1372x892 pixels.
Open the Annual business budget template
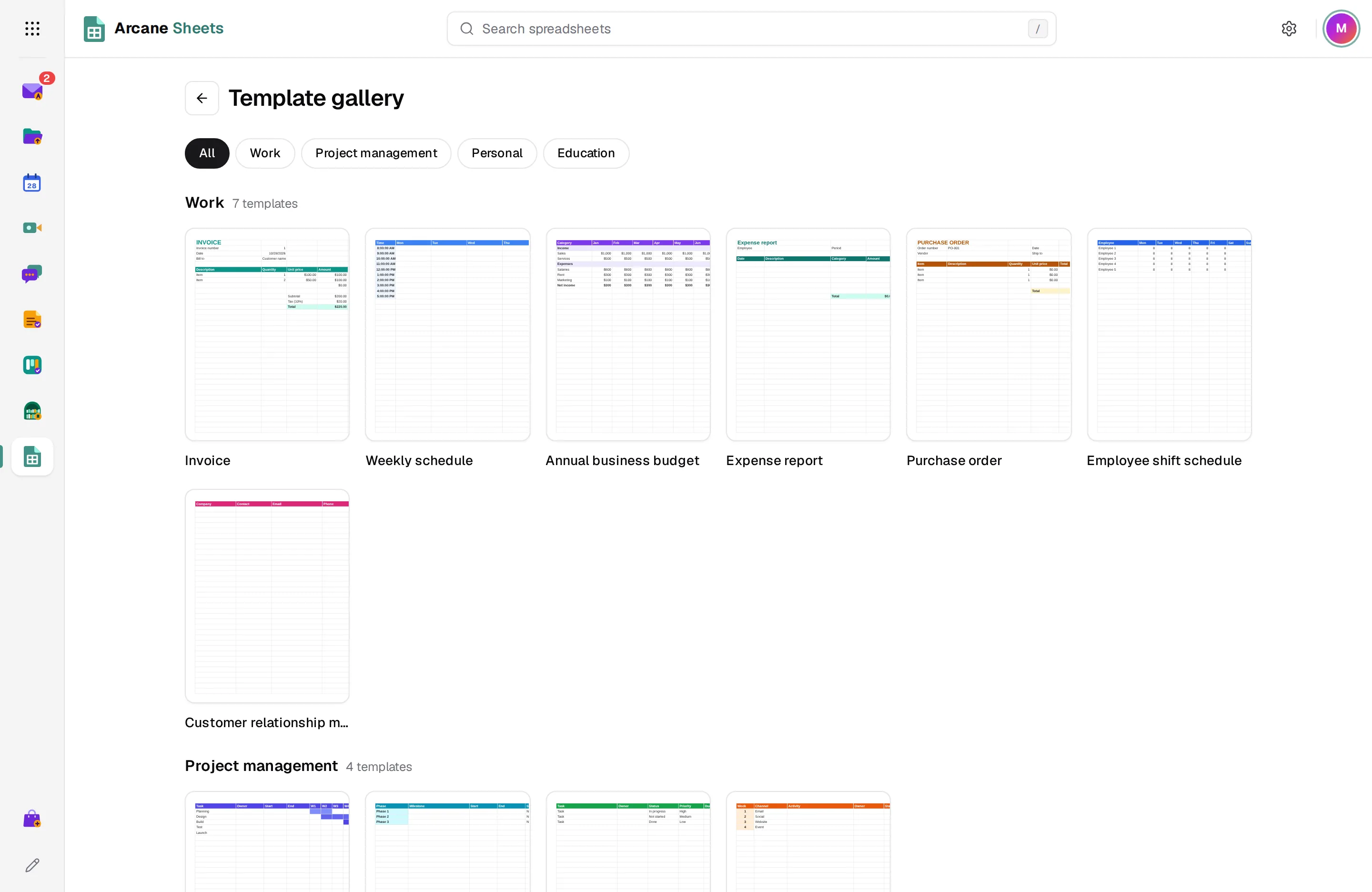click(628, 334)
